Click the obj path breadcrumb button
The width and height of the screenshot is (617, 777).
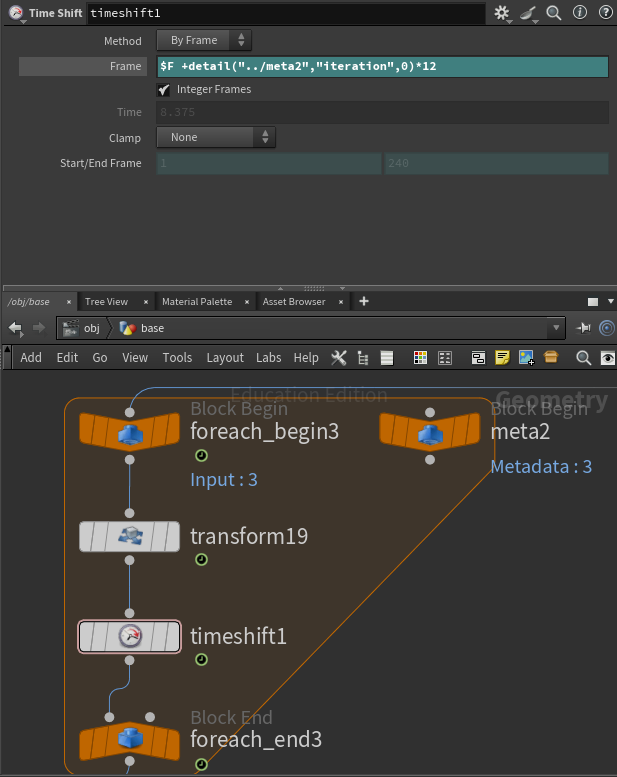tap(82, 328)
